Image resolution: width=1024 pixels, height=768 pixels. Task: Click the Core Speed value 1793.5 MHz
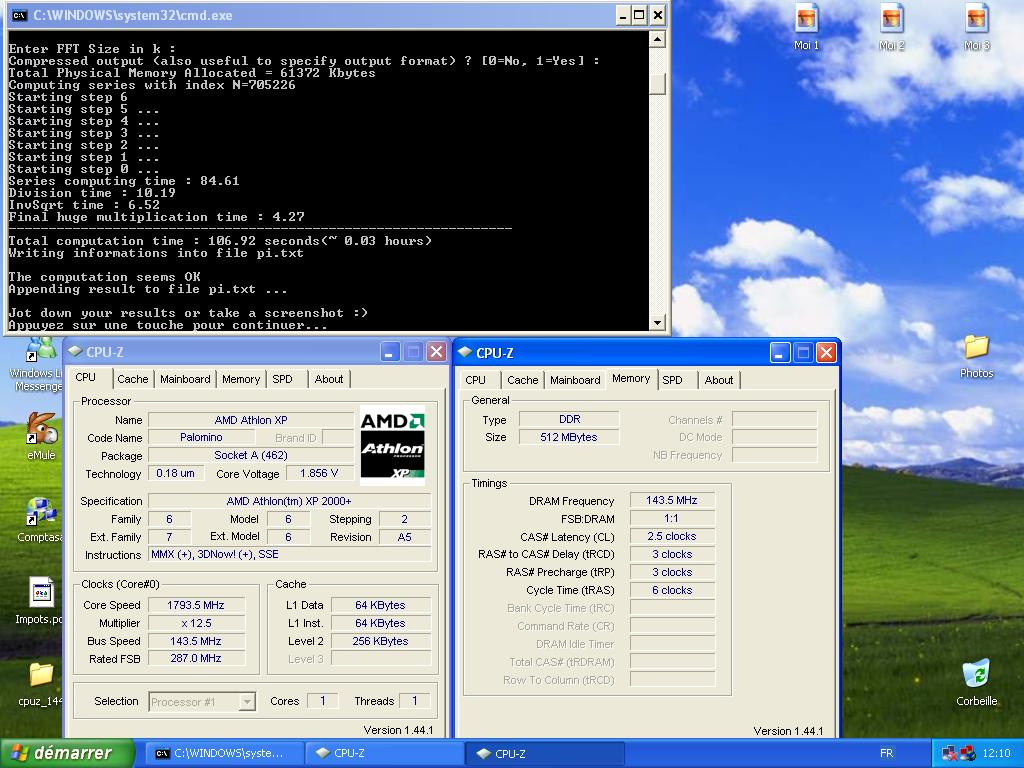click(x=196, y=605)
